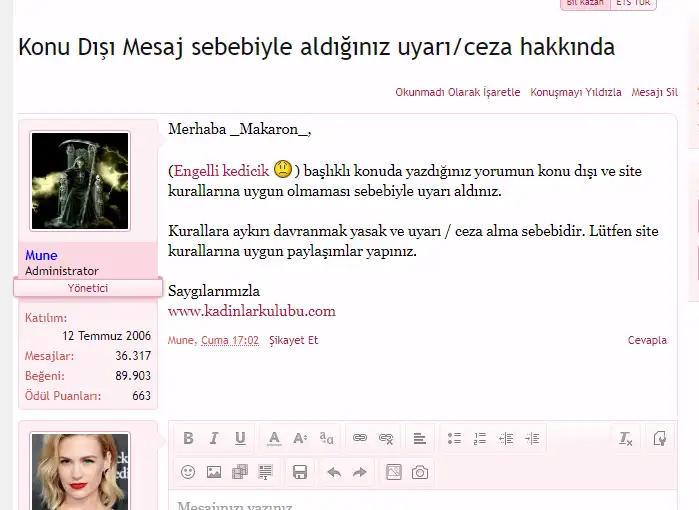Click Cevapla to reply to message
Viewport: 699px width, 510px height.
(646, 340)
